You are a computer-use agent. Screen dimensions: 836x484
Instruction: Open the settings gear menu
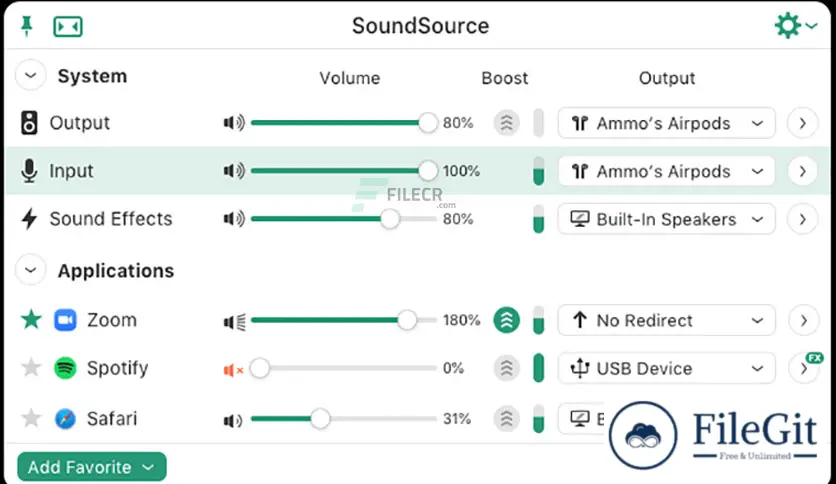(795, 26)
